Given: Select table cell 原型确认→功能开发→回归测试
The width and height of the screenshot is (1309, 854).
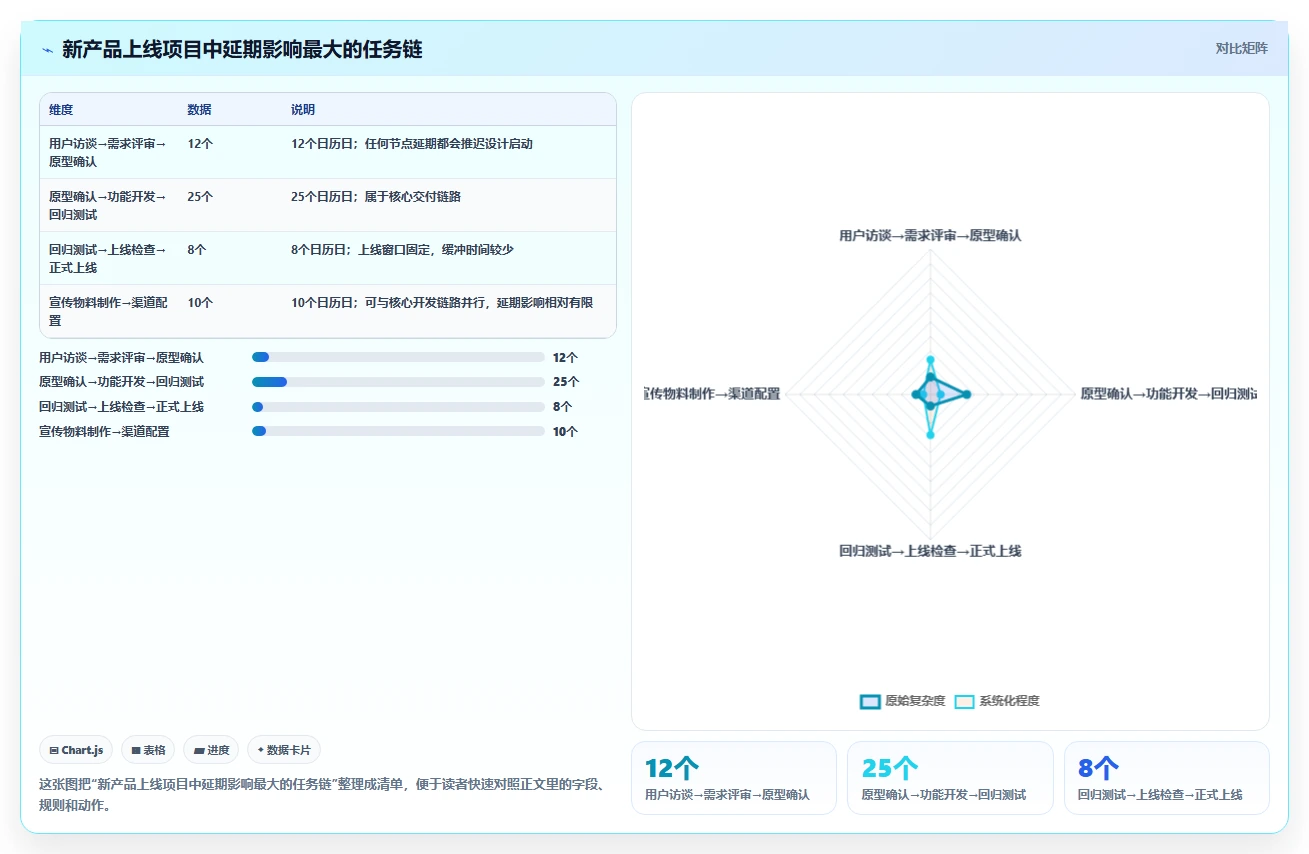Looking at the screenshot, I should point(109,205).
